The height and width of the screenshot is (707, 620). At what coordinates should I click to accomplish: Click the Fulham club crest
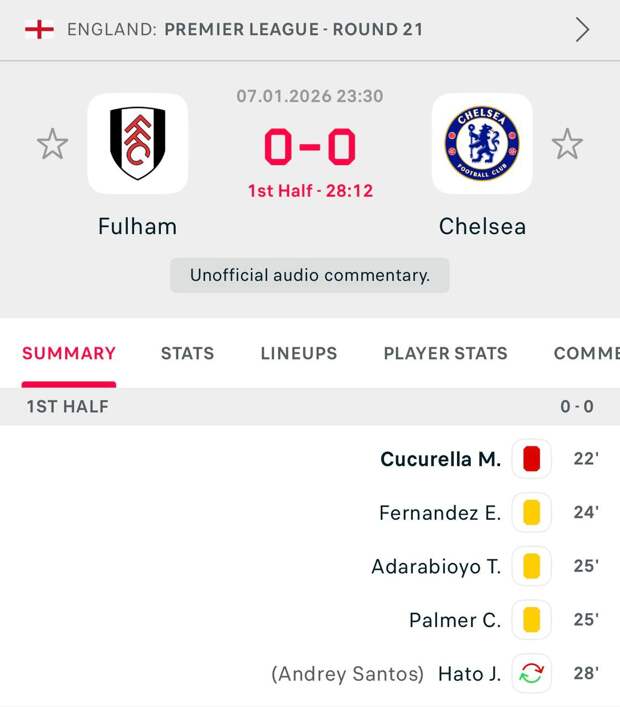click(137, 144)
